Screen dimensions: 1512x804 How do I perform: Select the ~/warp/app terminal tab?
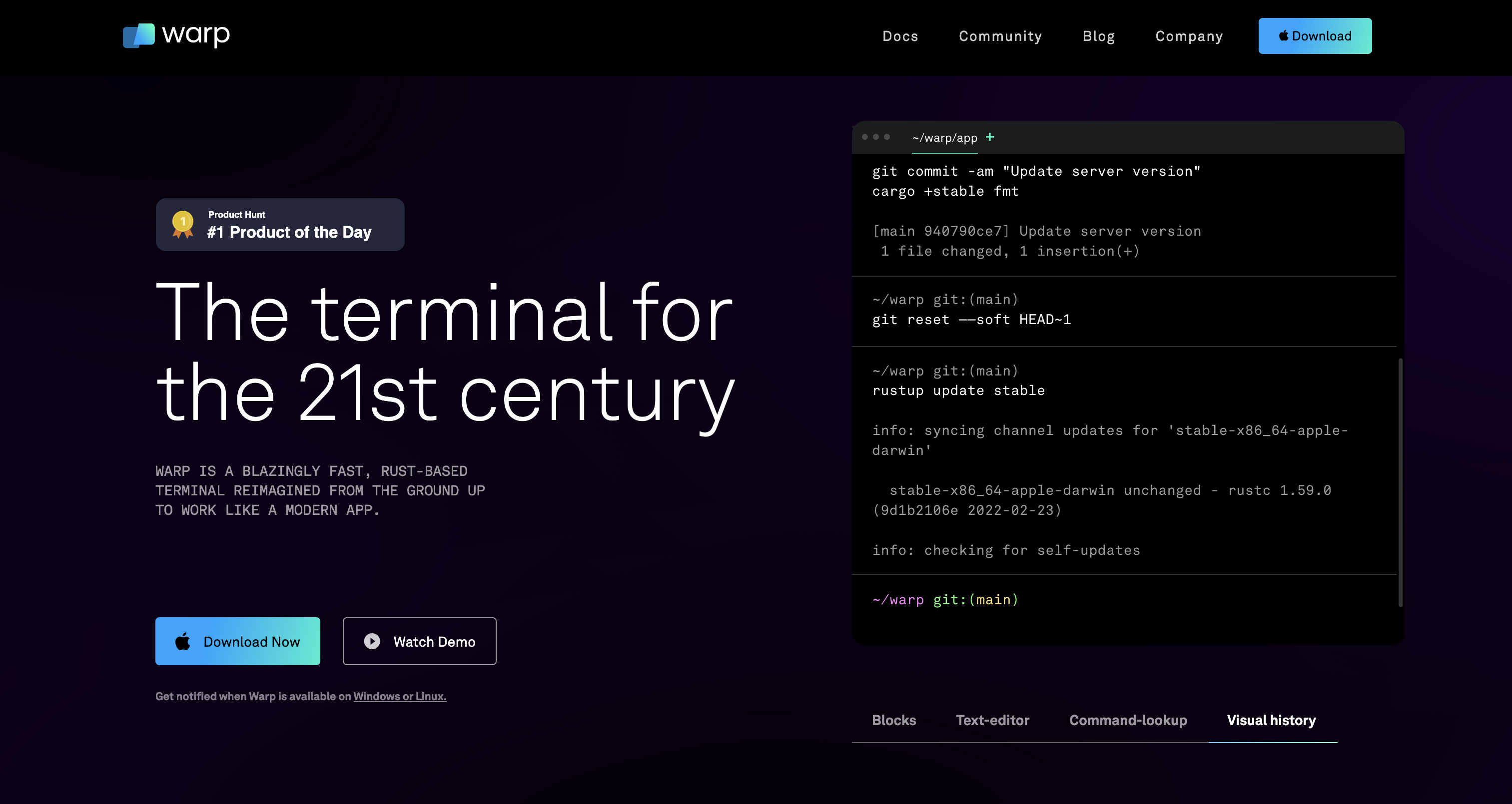coord(944,138)
